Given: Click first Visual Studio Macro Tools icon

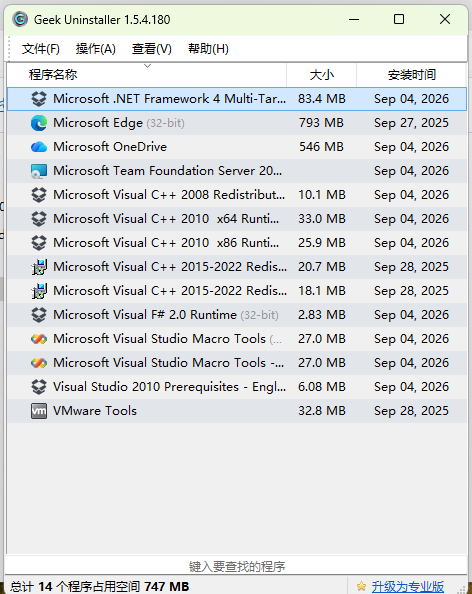Looking at the screenshot, I should click(x=39, y=339).
